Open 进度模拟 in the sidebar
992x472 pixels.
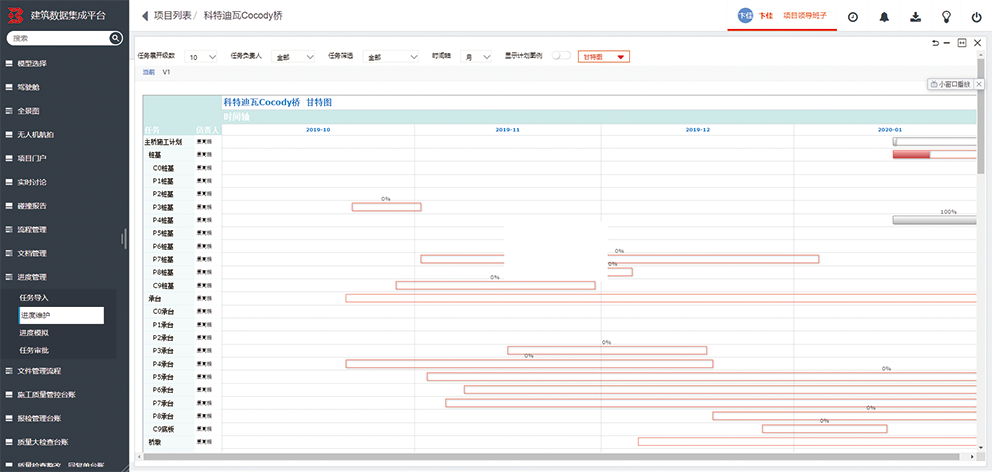pyautogui.click(x=35, y=332)
